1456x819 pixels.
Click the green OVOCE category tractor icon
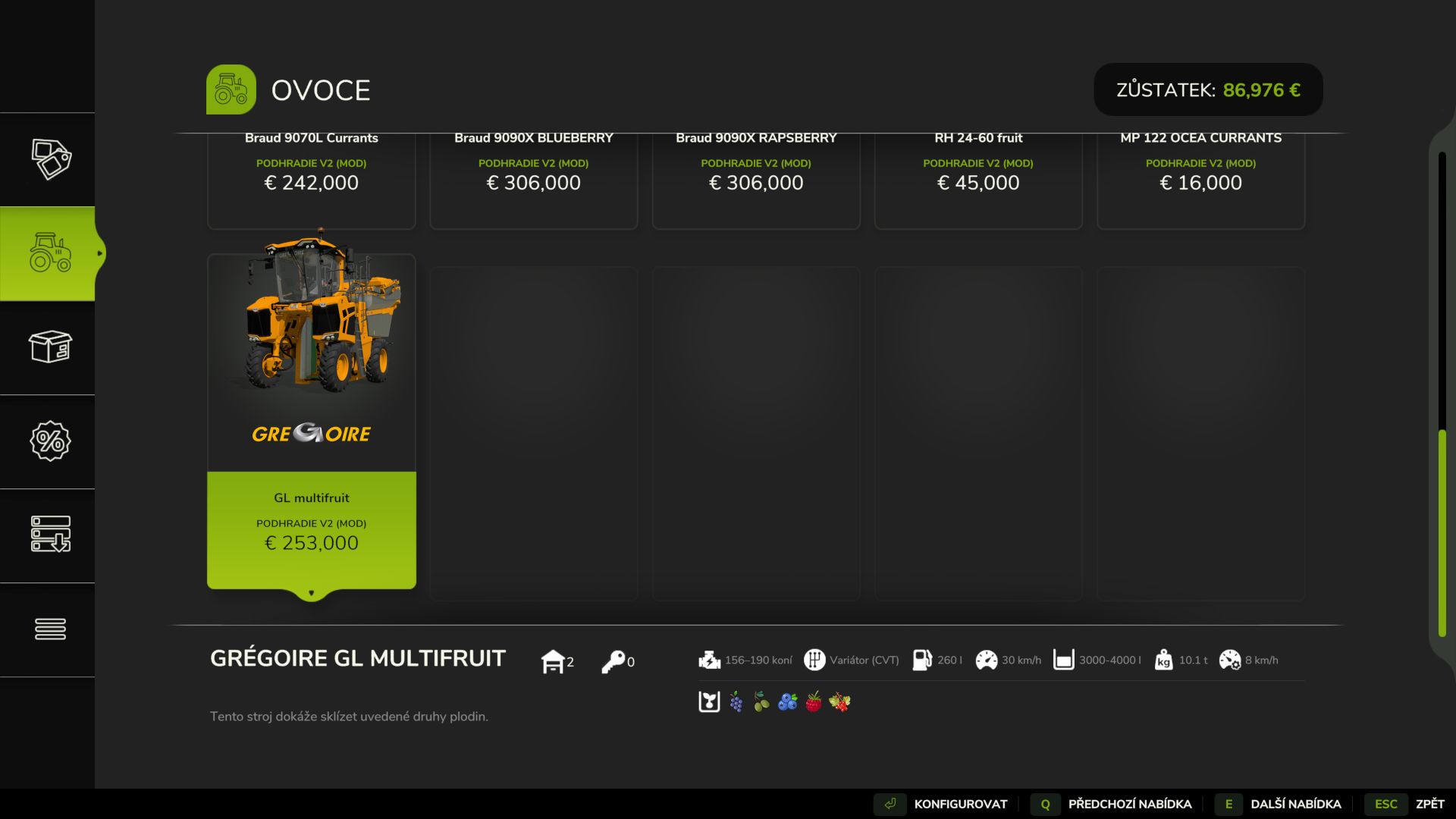(231, 89)
